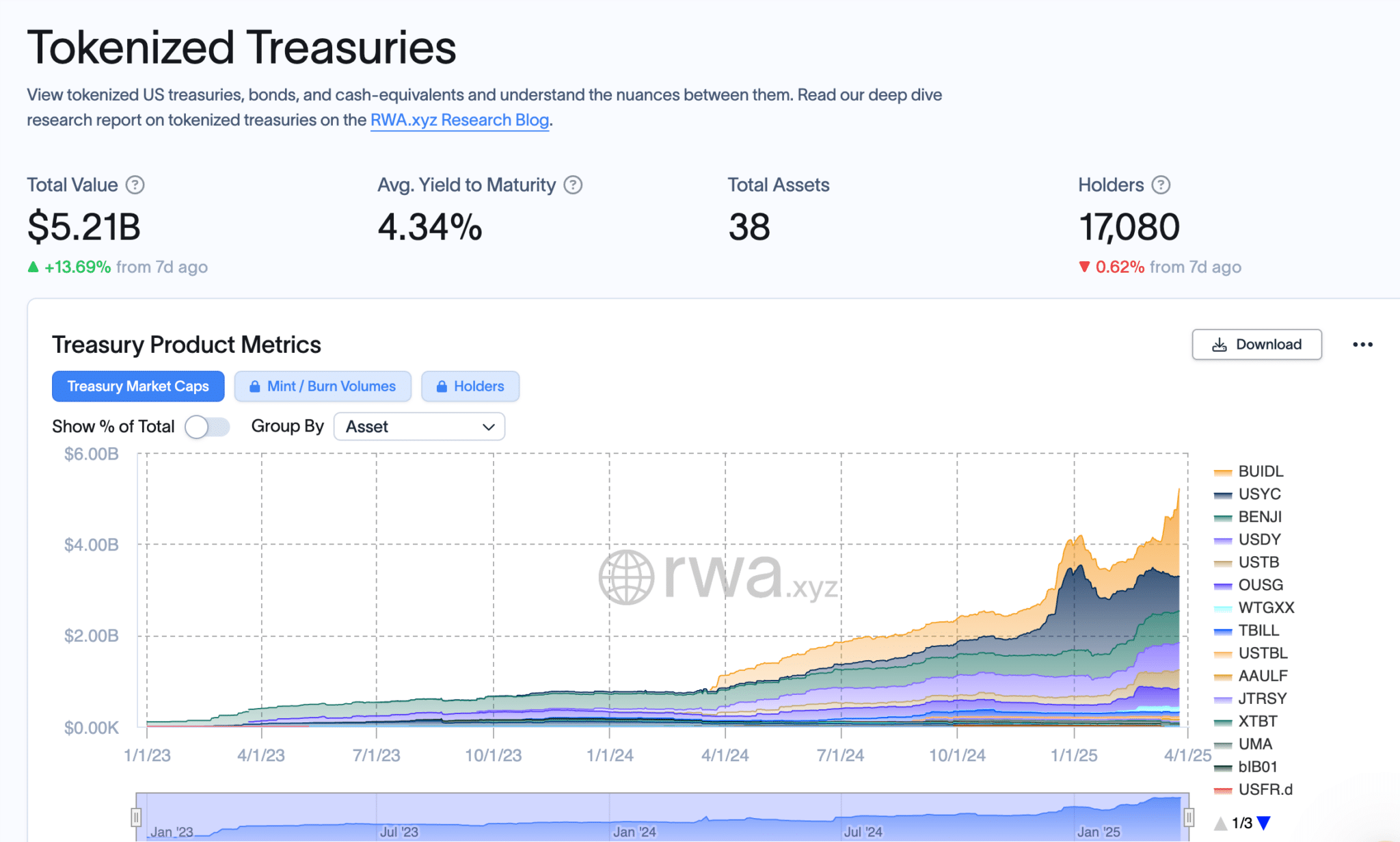Toggle USFR.d series in the legend
The height and width of the screenshot is (842, 1400).
pyautogui.click(x=1253, y=789)
